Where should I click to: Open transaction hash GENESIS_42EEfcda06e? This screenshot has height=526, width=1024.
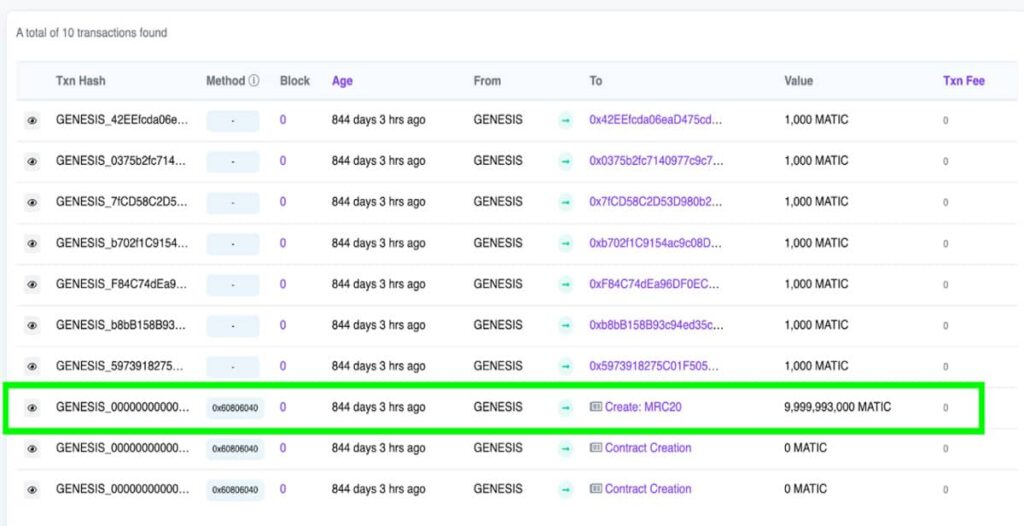pos(123,120)
